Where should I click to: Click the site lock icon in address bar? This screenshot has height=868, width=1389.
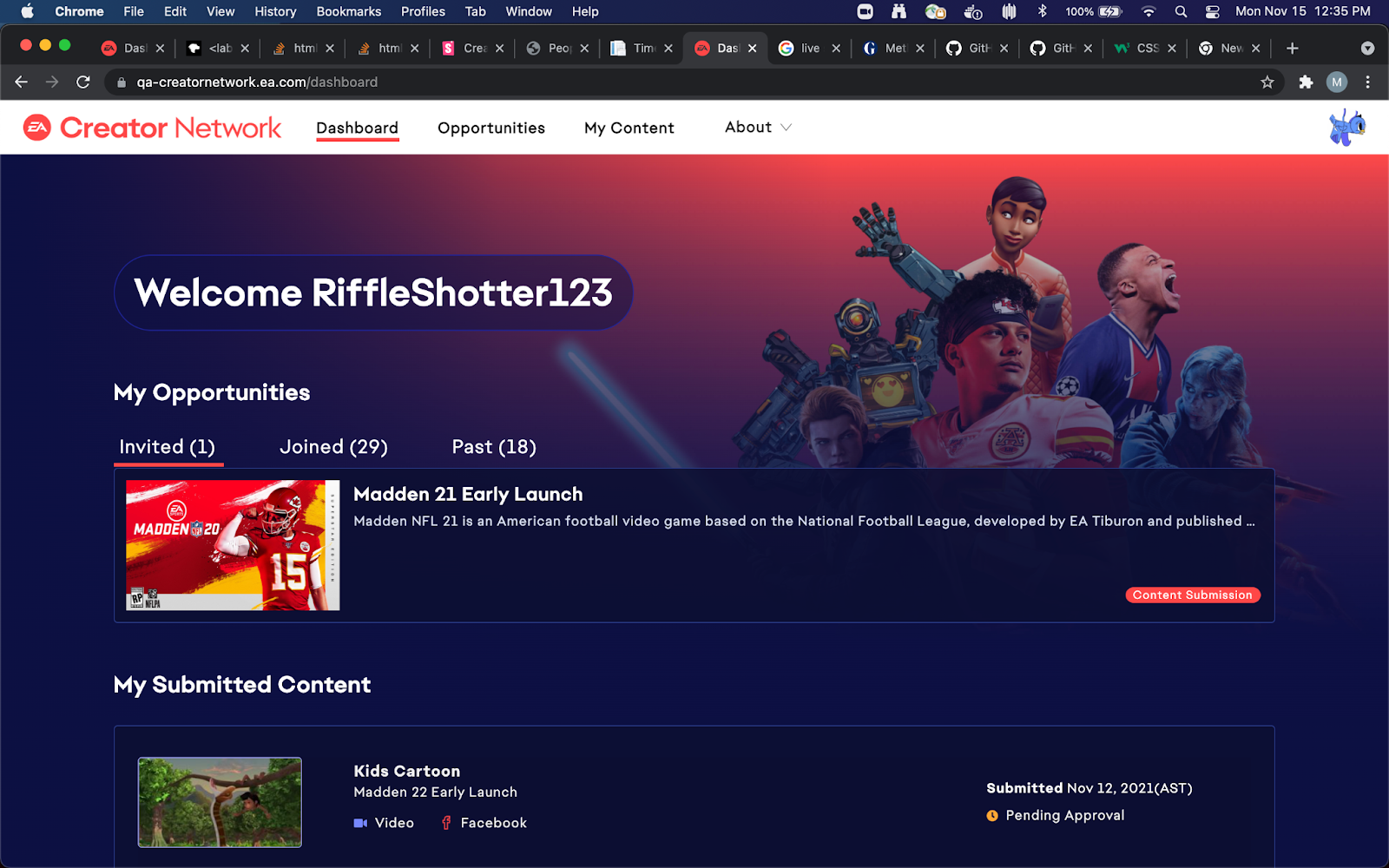pyautogui.click(x=122, y=82)
